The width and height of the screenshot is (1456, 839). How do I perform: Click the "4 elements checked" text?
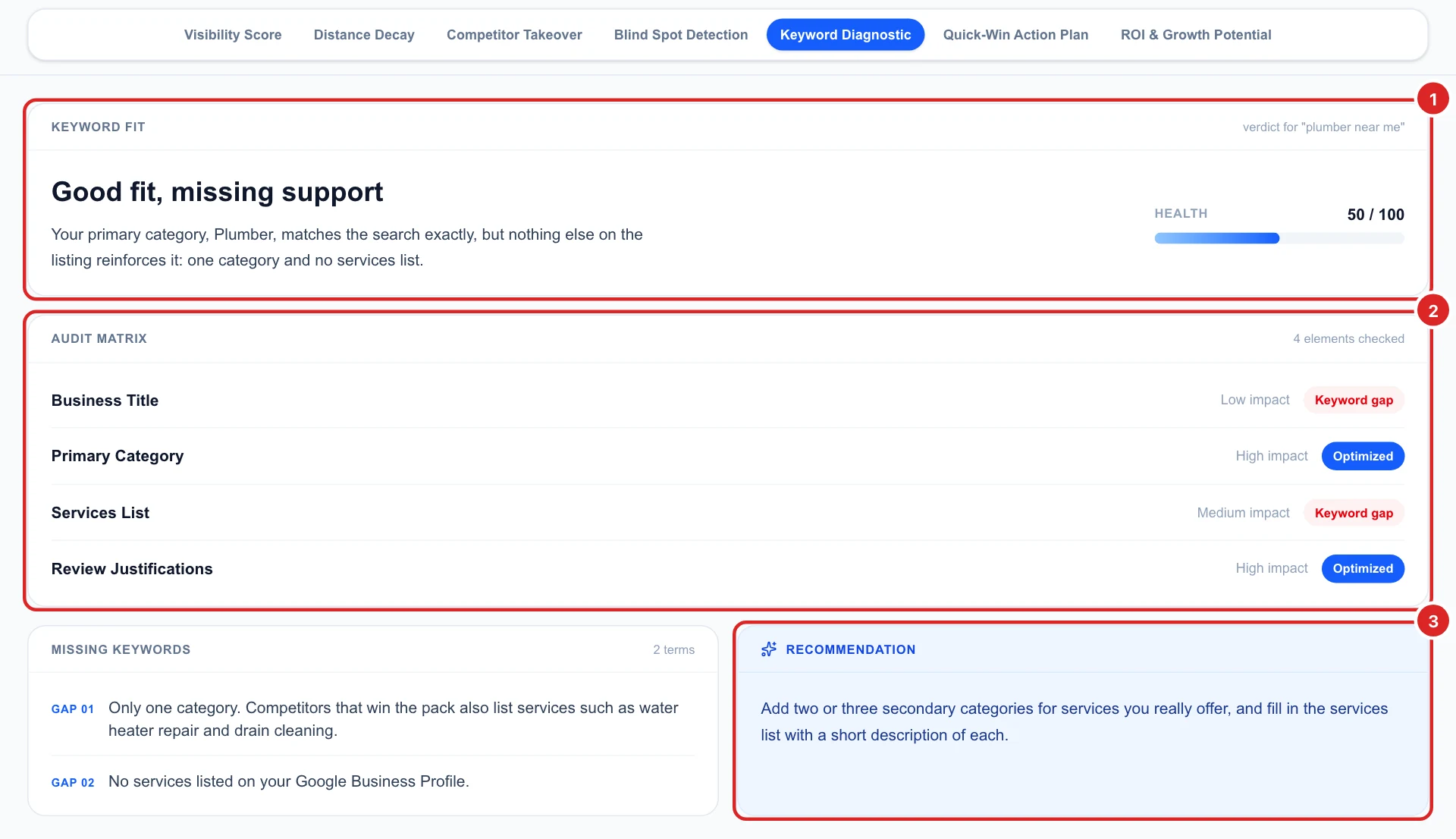click(1348, 339)
